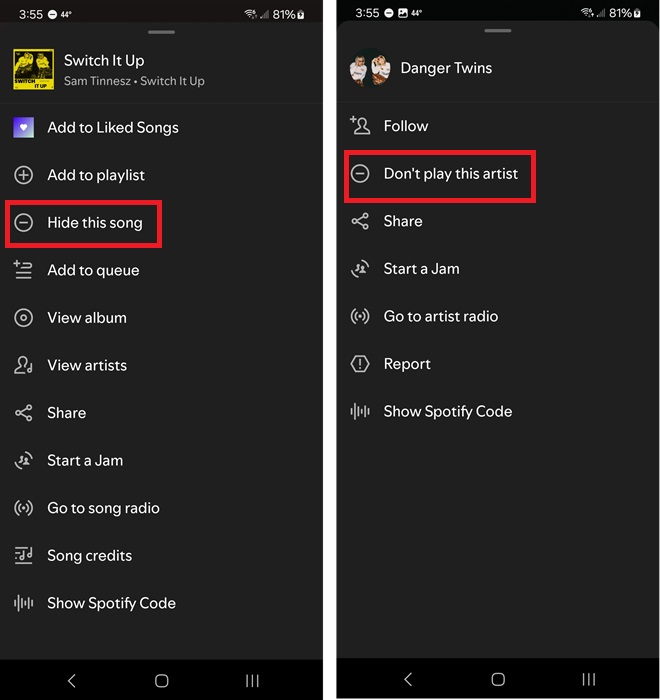The width and height of the screenshot is (660, 700).
Task: Choose Start a Jam in the song menu
Action: coord(85,460)
